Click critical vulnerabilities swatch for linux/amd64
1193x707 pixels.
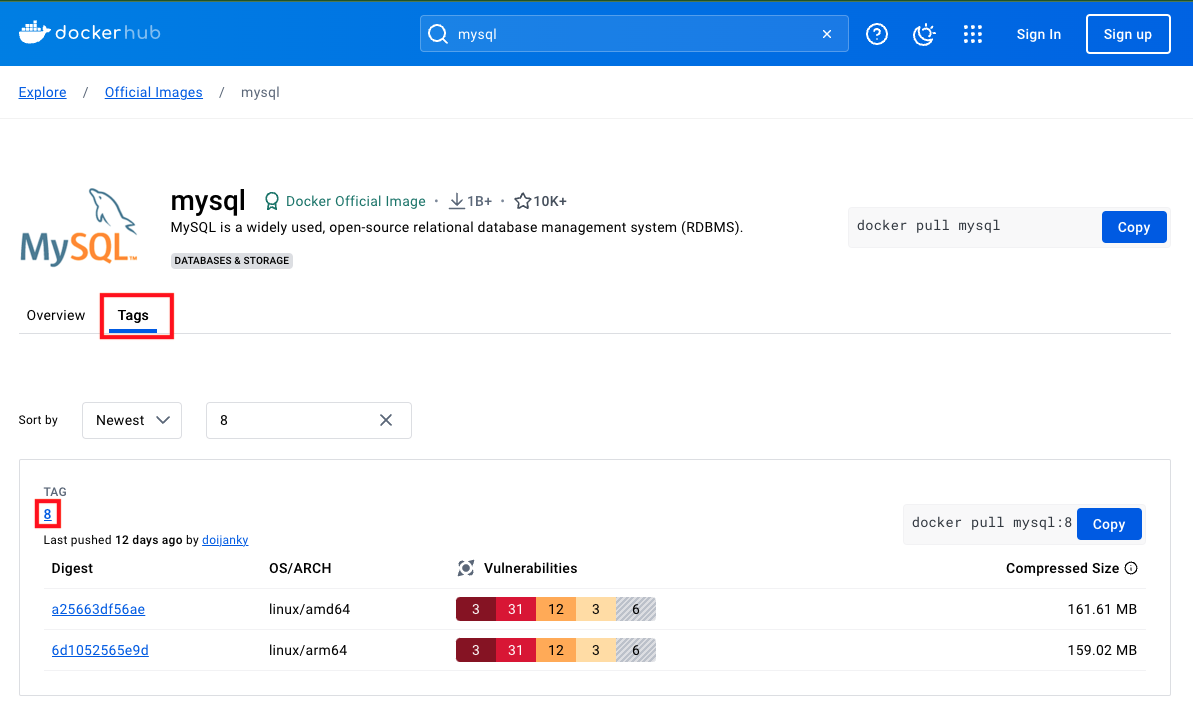(476, 609)
